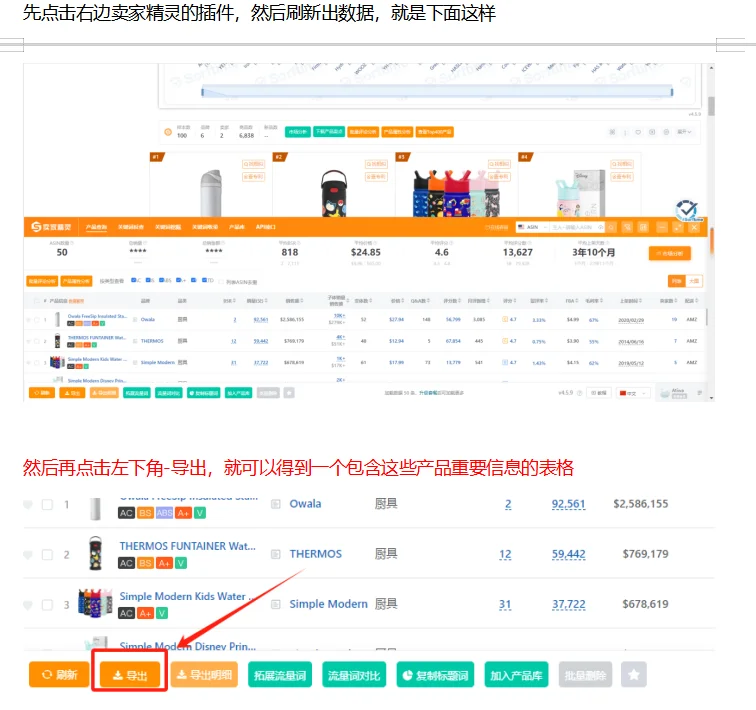Tick the checkbox for enlarged row 3 Simple Modern

[x=47, y=605]
